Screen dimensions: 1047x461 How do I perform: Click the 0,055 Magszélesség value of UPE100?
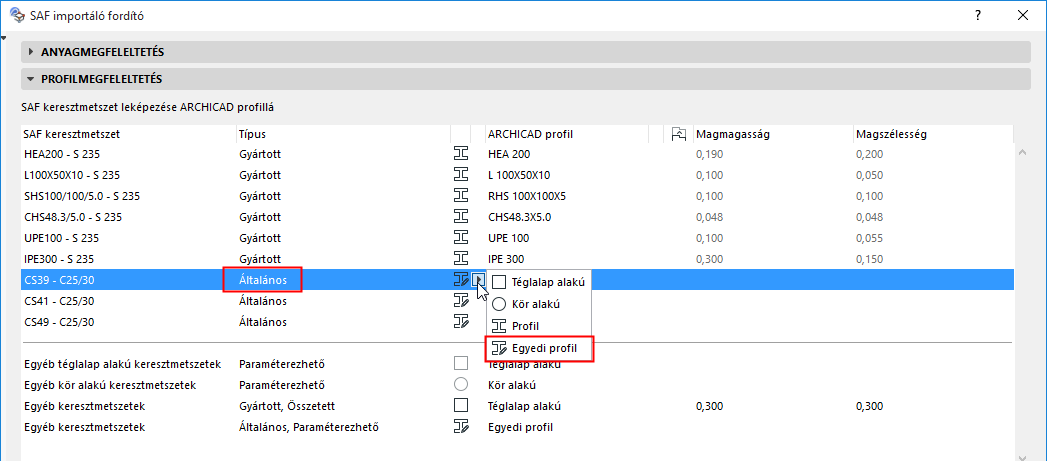click(x=869, y=238)
